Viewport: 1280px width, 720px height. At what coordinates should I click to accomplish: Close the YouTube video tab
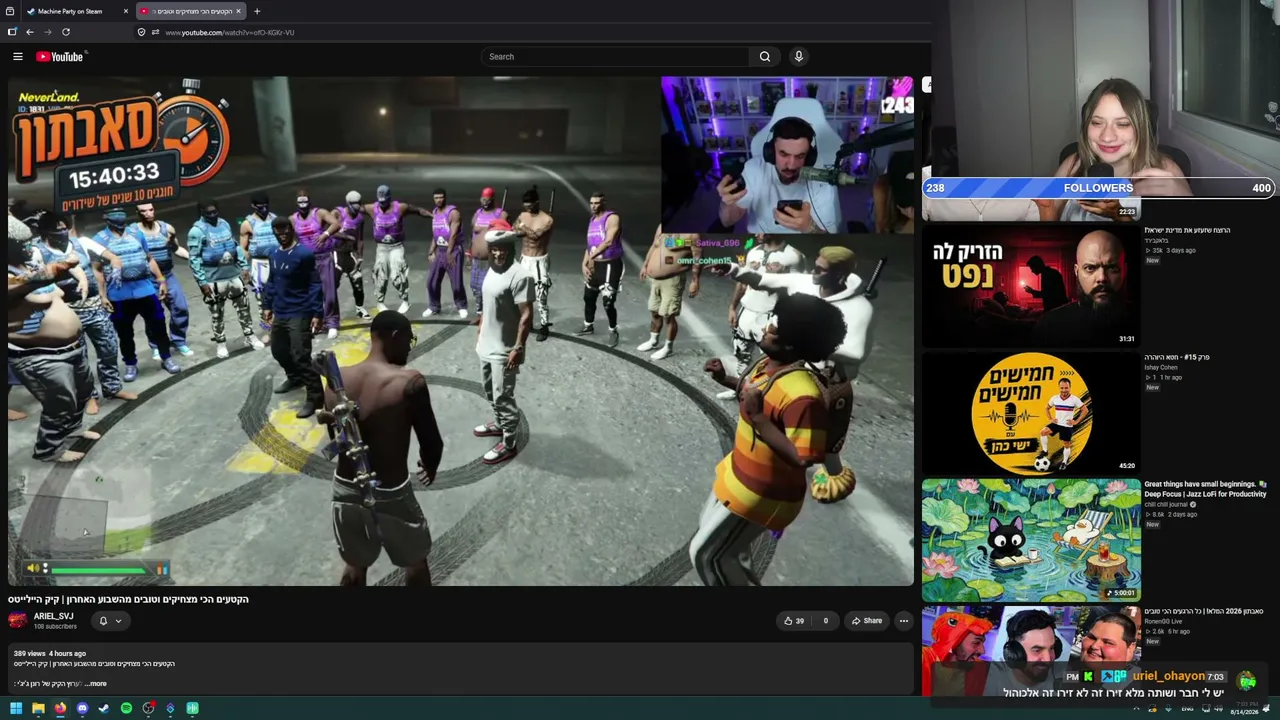[x=238, y=12]
